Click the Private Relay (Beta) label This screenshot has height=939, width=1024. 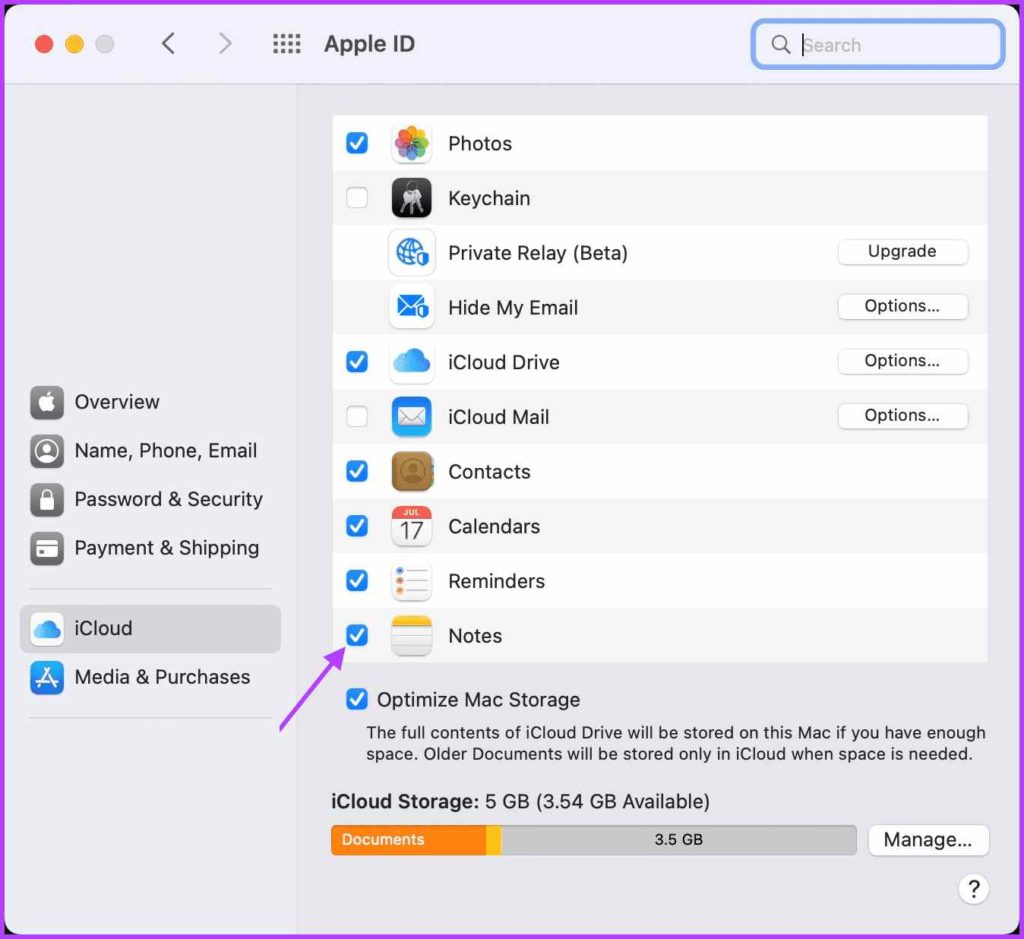point(537,253)
